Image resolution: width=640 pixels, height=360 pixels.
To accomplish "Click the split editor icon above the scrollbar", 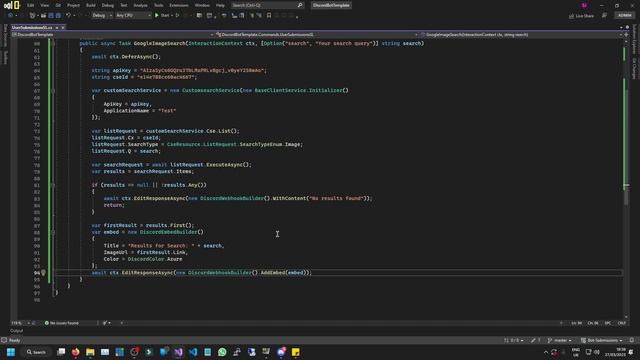I will (627, 35).
